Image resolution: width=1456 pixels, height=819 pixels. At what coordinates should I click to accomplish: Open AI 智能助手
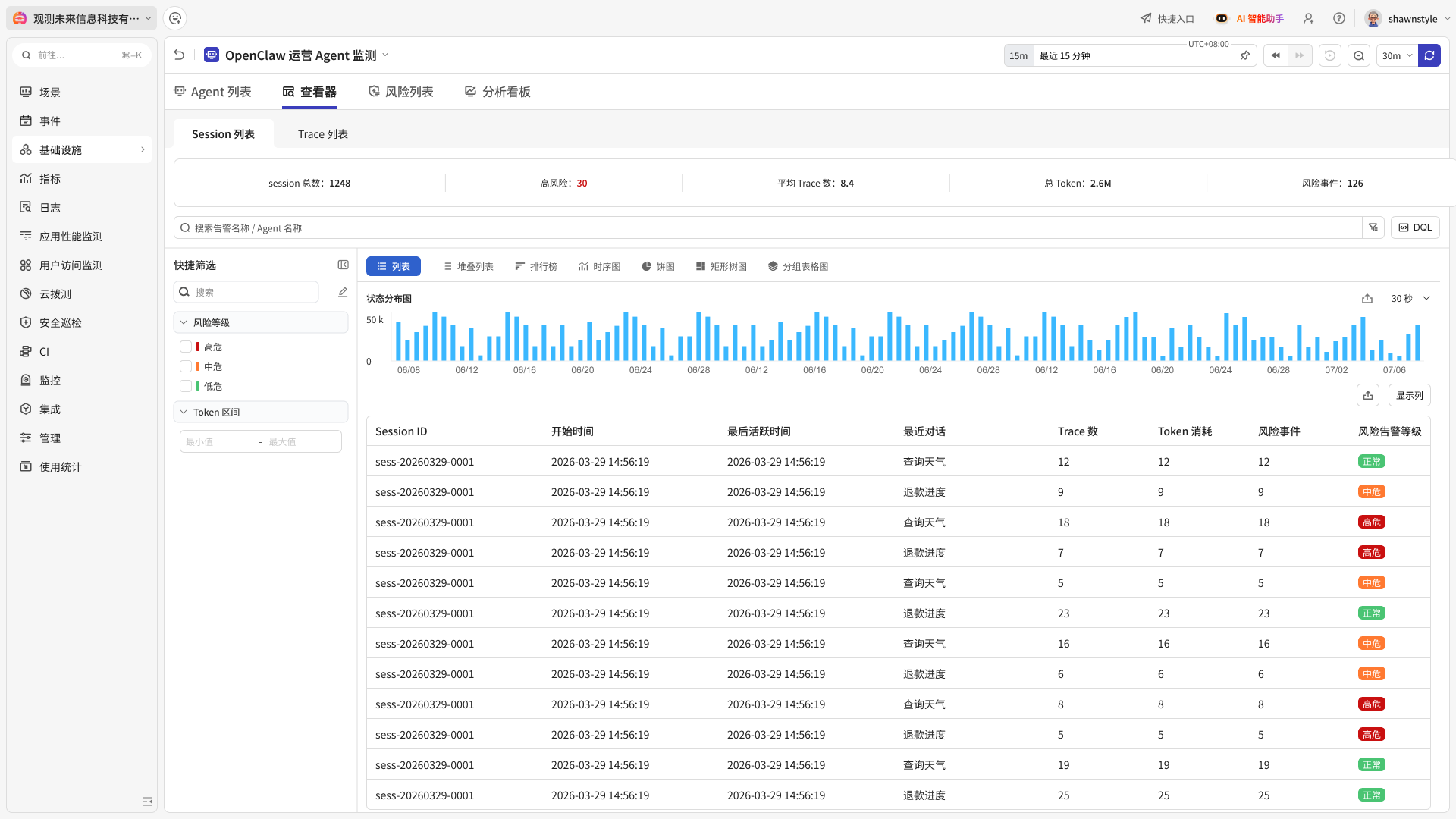(1250, 18)
